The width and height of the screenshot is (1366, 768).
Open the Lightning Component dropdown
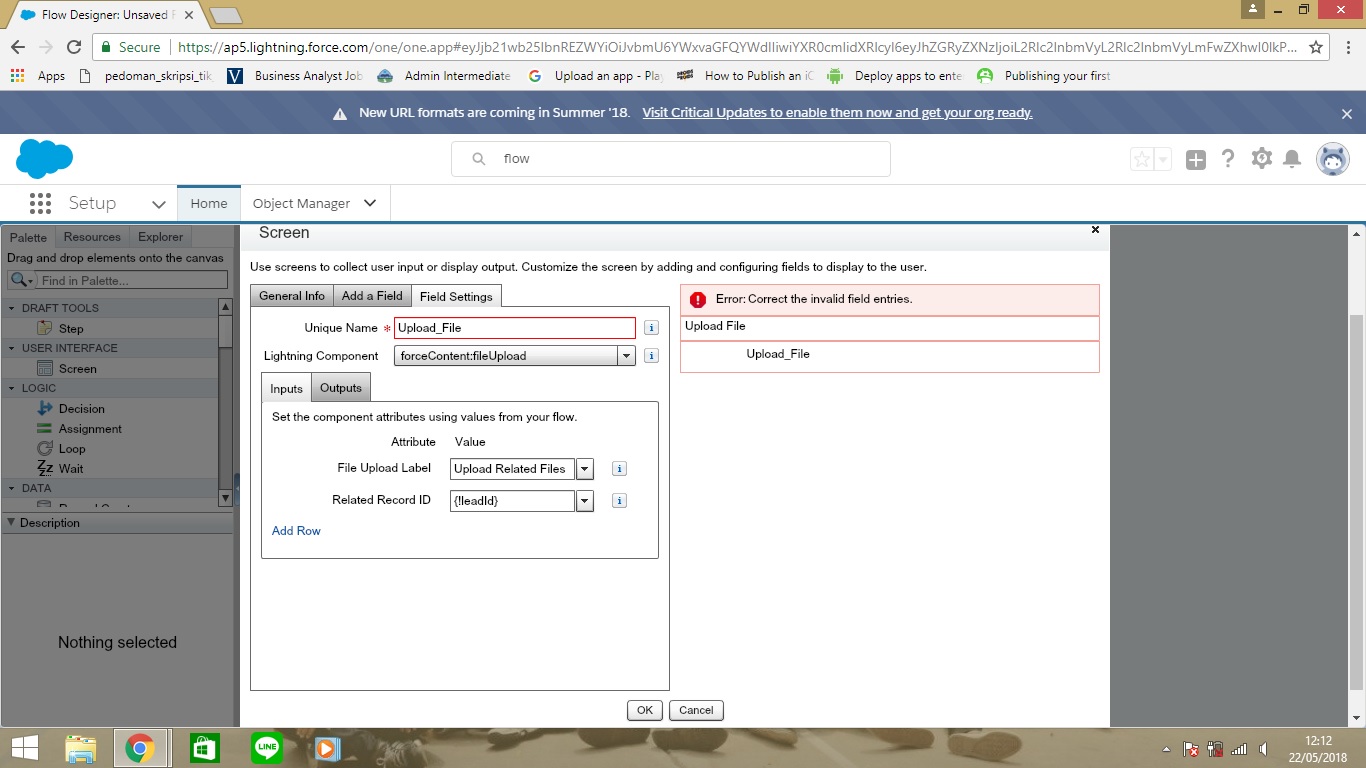(626, 356)
